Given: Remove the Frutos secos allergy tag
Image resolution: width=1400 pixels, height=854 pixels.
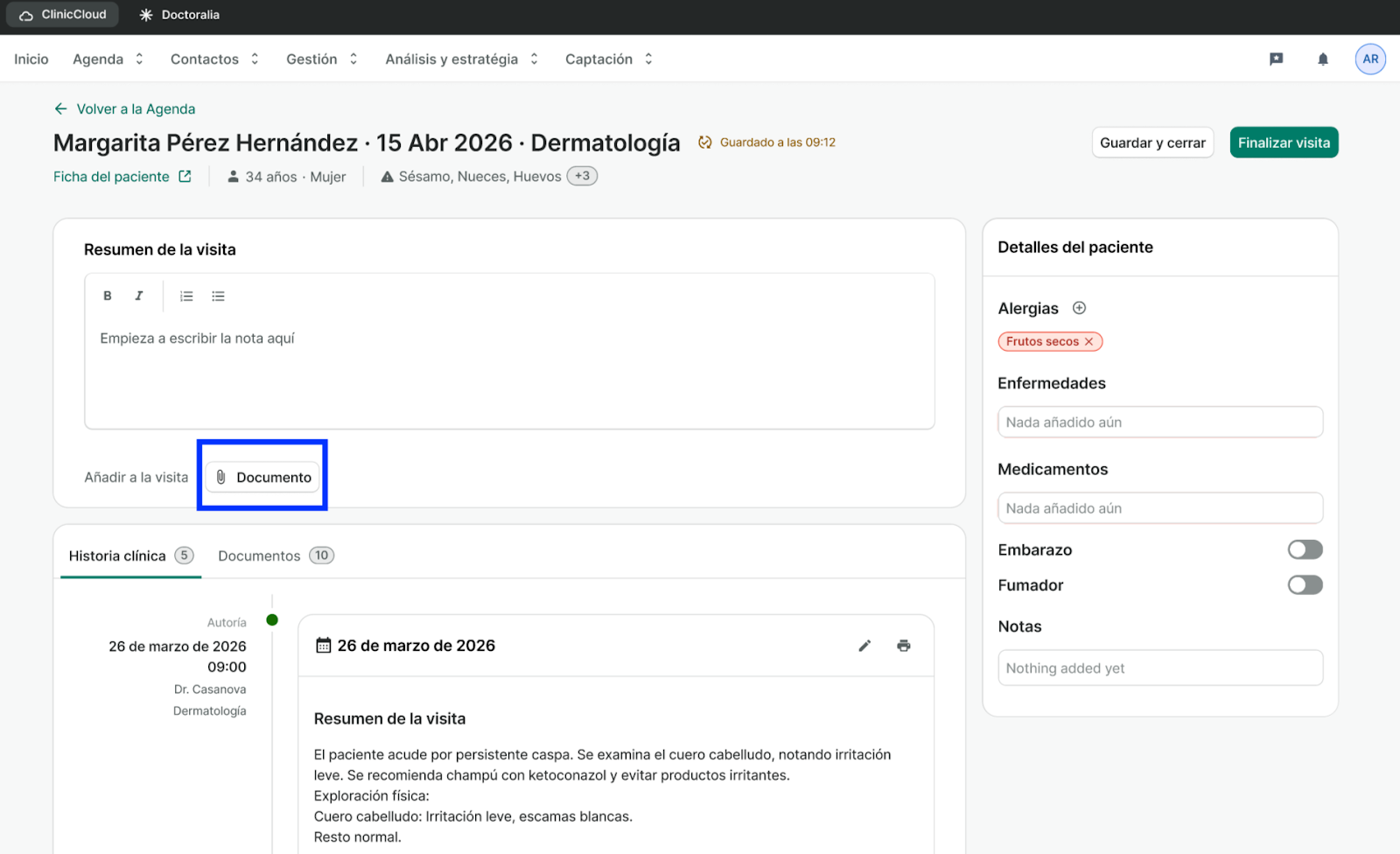Looking at the screenshot, I should click(x=1089, y=341).
